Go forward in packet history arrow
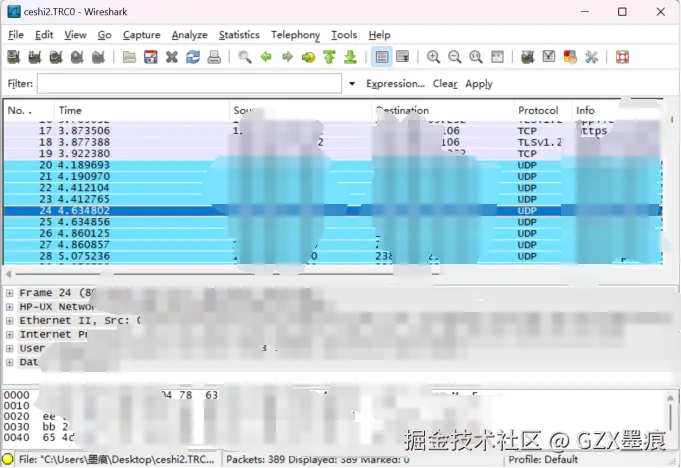 point(287,57)
